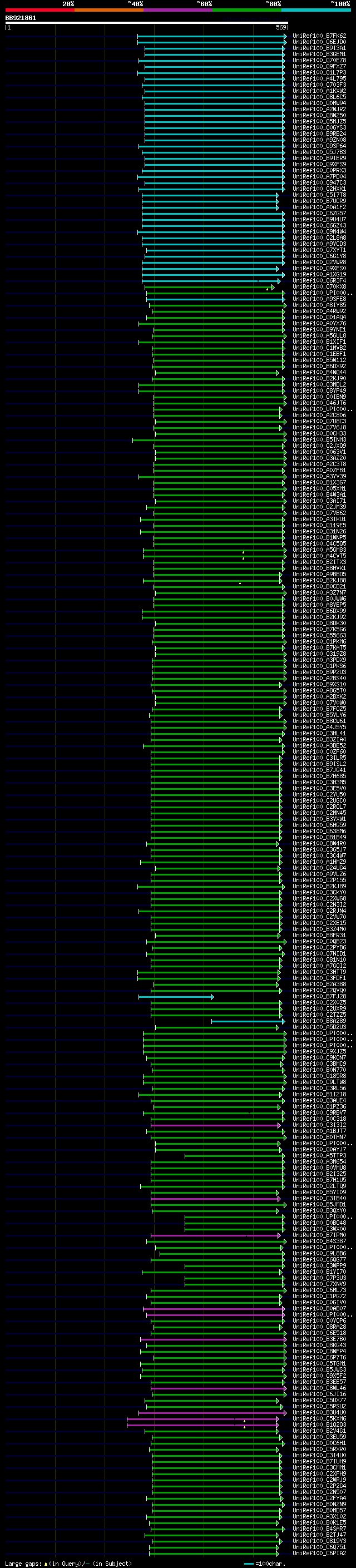The width and height of the screenshot is (356, 1568).
Task: Open hit UniRef100_B7FK62
Action: [x=319, y=36]
